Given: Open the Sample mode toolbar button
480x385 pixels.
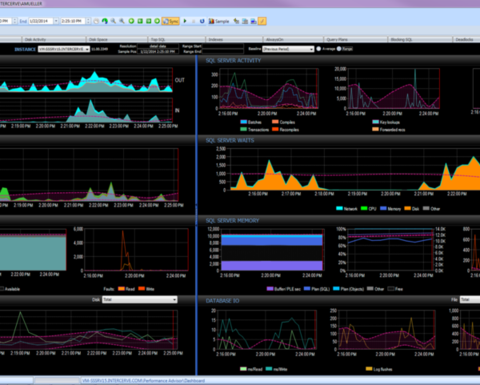Looking at the screenshot, I should point(219,21).
